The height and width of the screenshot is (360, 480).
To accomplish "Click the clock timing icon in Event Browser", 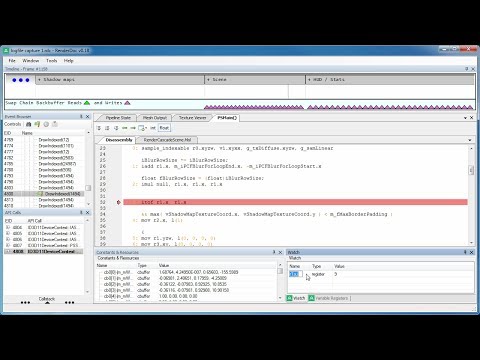I will coord(46,124).
